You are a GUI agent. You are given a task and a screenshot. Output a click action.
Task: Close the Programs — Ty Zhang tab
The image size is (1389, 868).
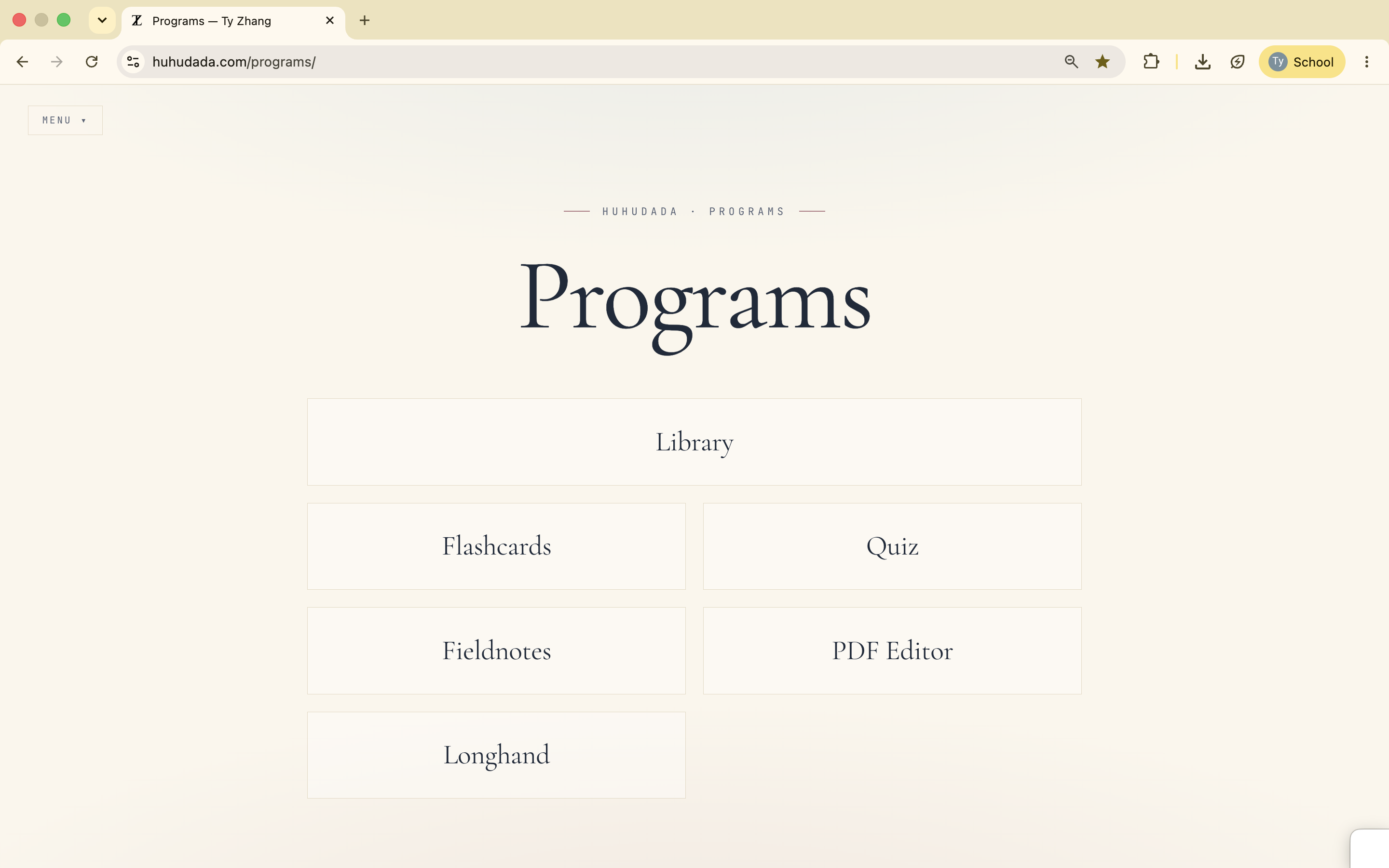click(330, 21)
